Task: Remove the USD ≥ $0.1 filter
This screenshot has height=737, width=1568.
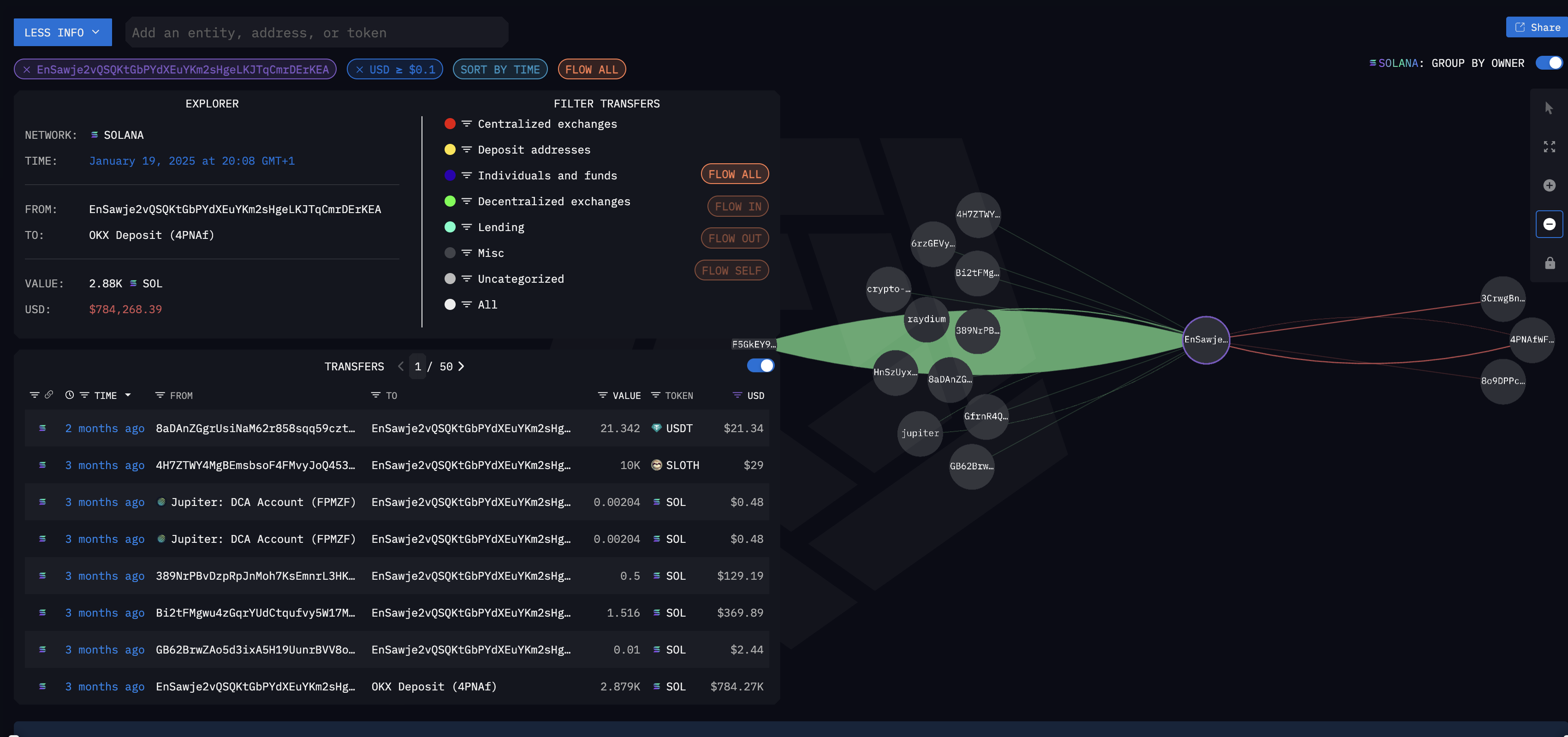Action: (360, 69)
